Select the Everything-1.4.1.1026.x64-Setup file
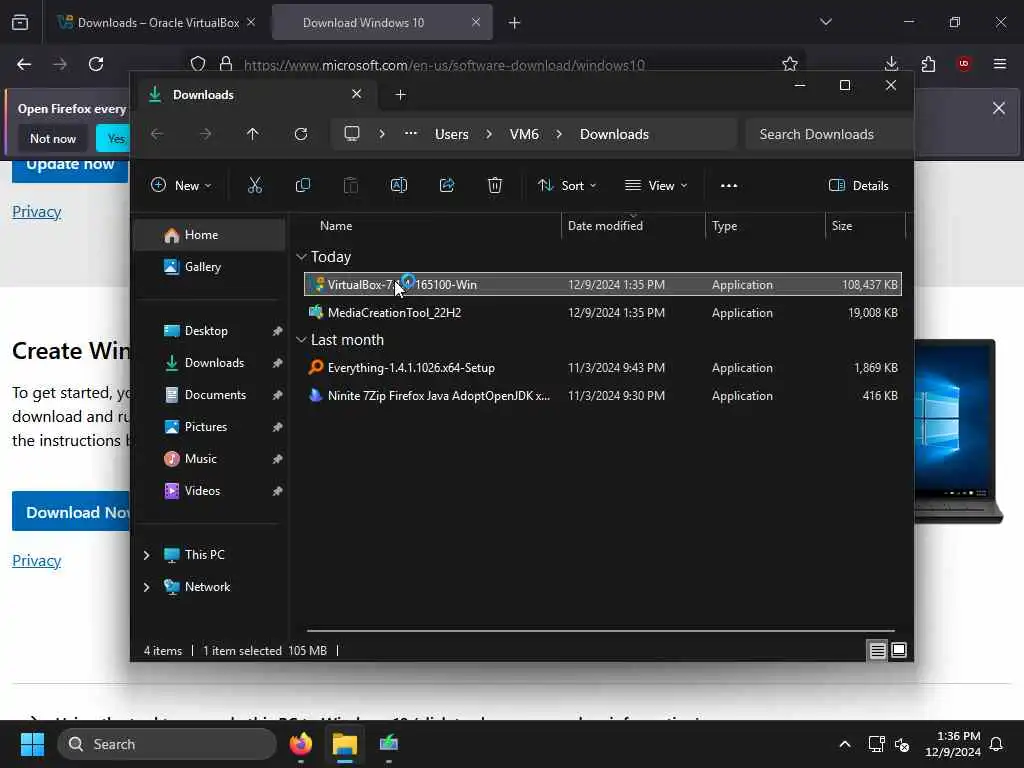This screenshot has height=768, width=1024. pyautogui.click(x=603, y=368)
